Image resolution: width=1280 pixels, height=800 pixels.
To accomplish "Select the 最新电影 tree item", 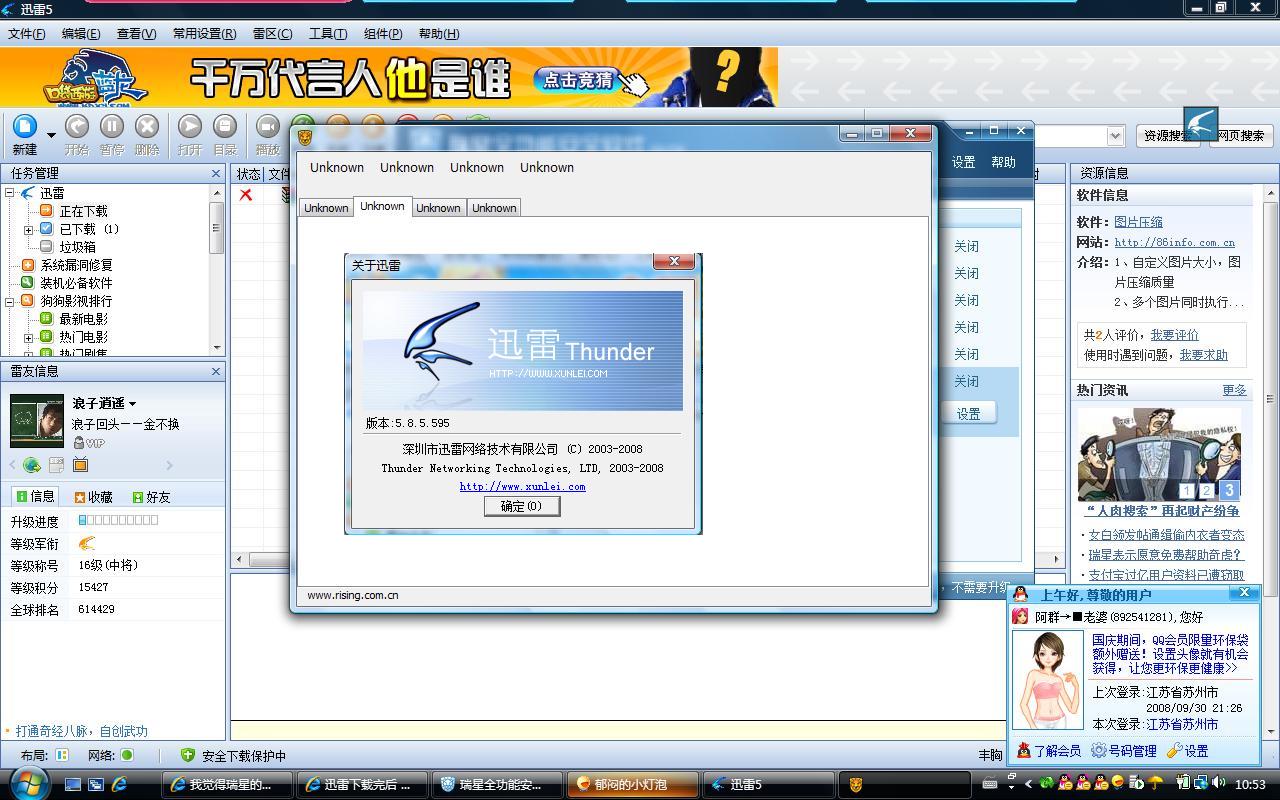I will [x=83, y=319].
